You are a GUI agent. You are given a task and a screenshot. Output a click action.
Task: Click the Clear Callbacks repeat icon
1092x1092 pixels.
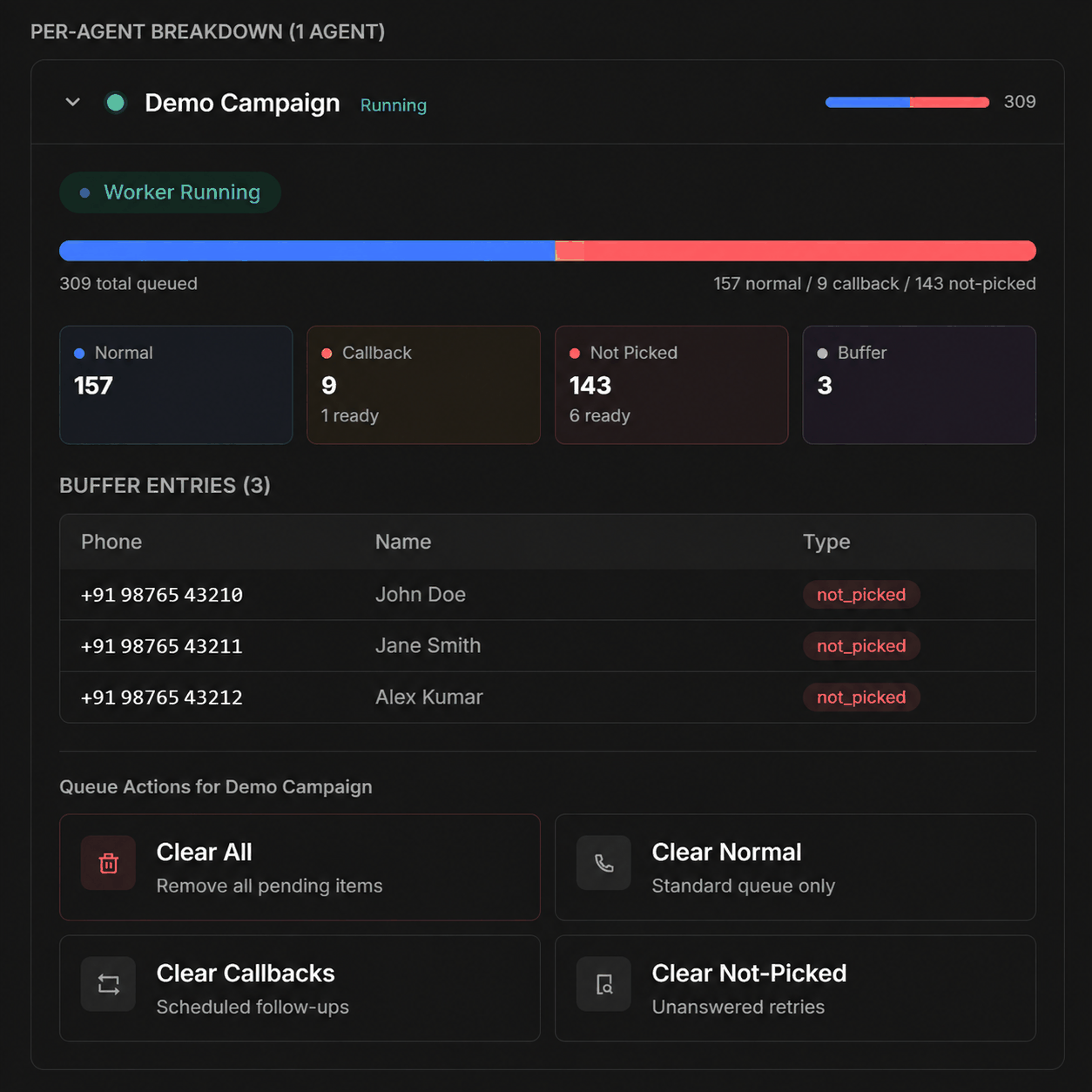[x=108, y=984]
